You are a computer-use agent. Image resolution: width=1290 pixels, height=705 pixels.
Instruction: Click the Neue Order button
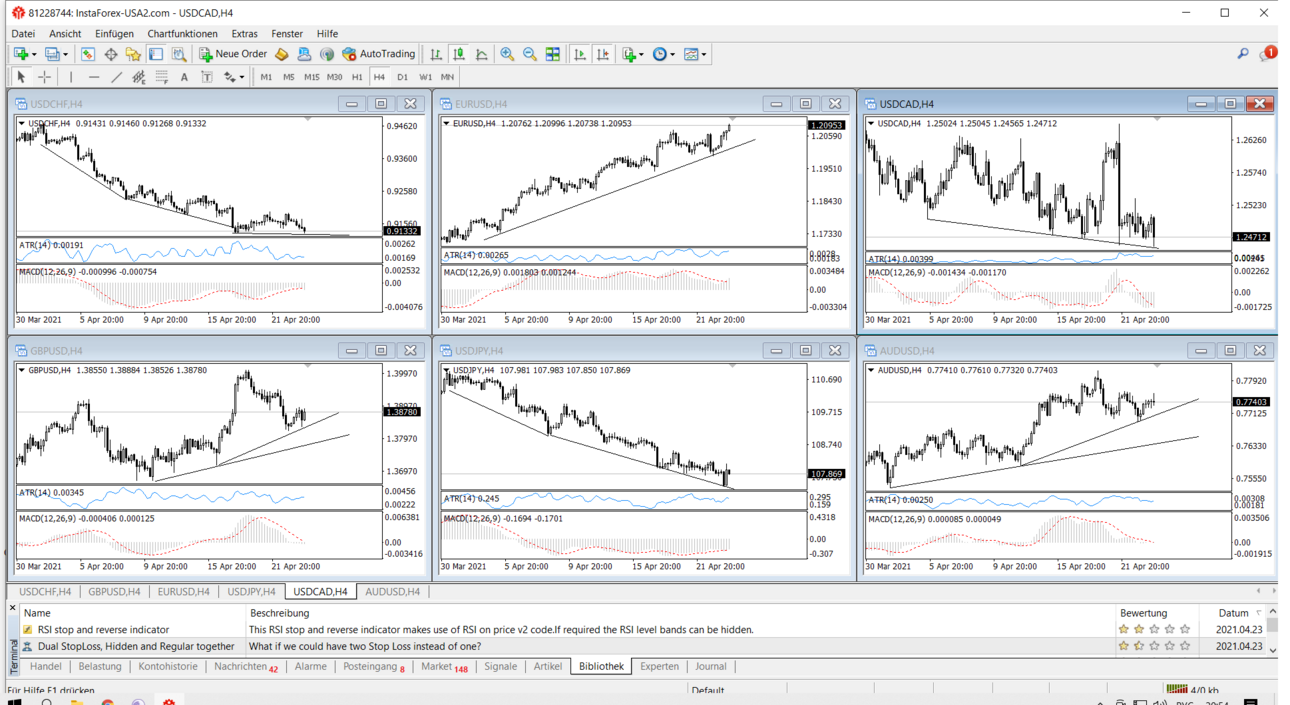(x=233, y=54)
